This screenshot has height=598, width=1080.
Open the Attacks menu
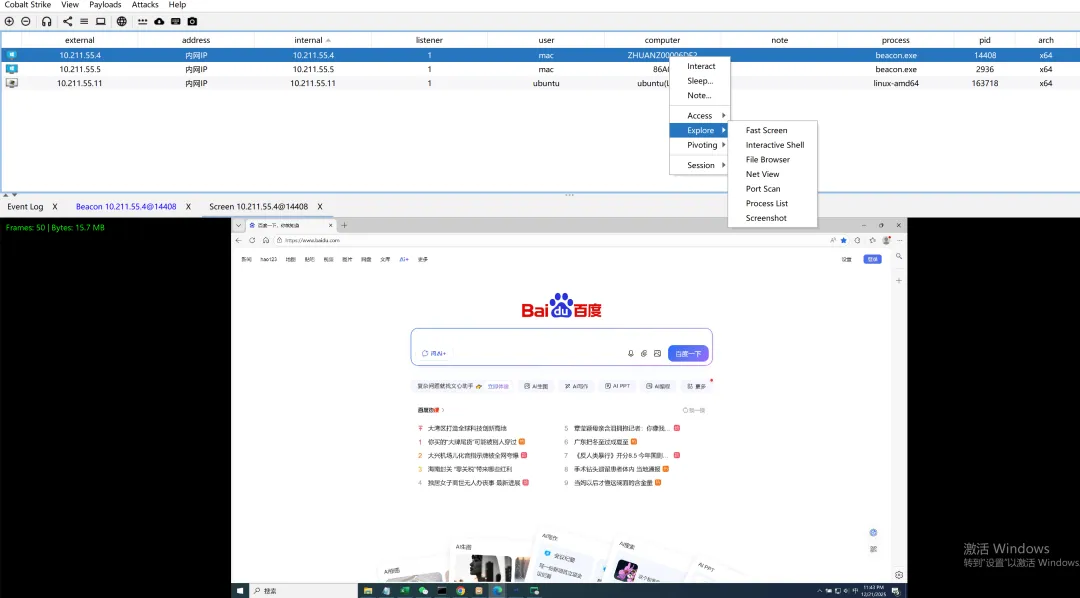(145, 5)
